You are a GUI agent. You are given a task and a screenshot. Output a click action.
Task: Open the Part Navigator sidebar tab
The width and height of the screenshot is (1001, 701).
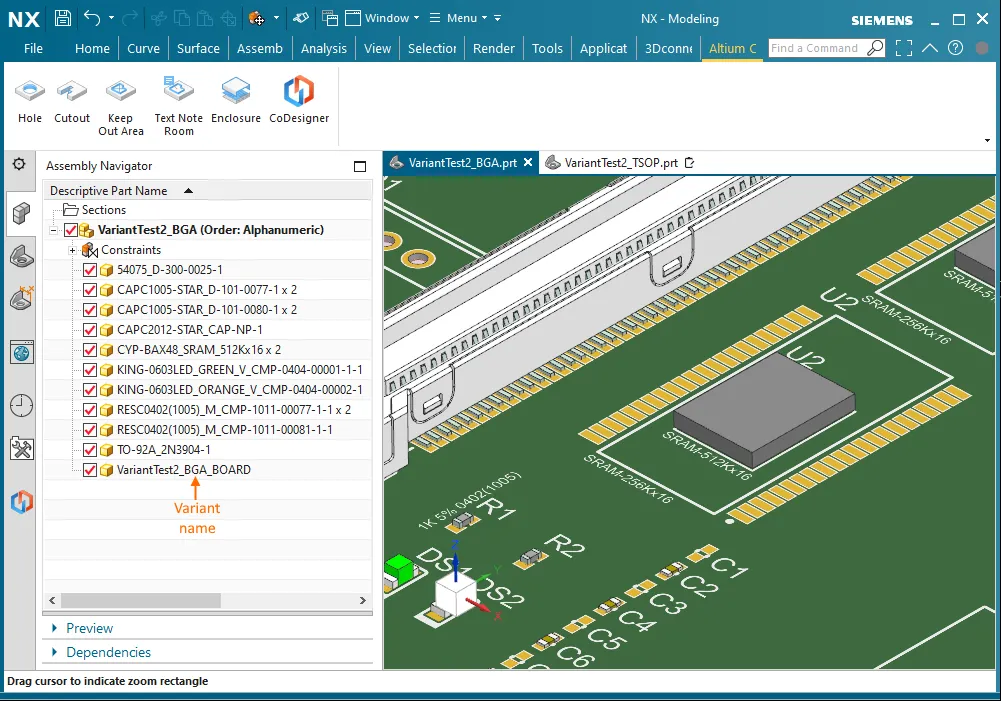click(21, 257)
